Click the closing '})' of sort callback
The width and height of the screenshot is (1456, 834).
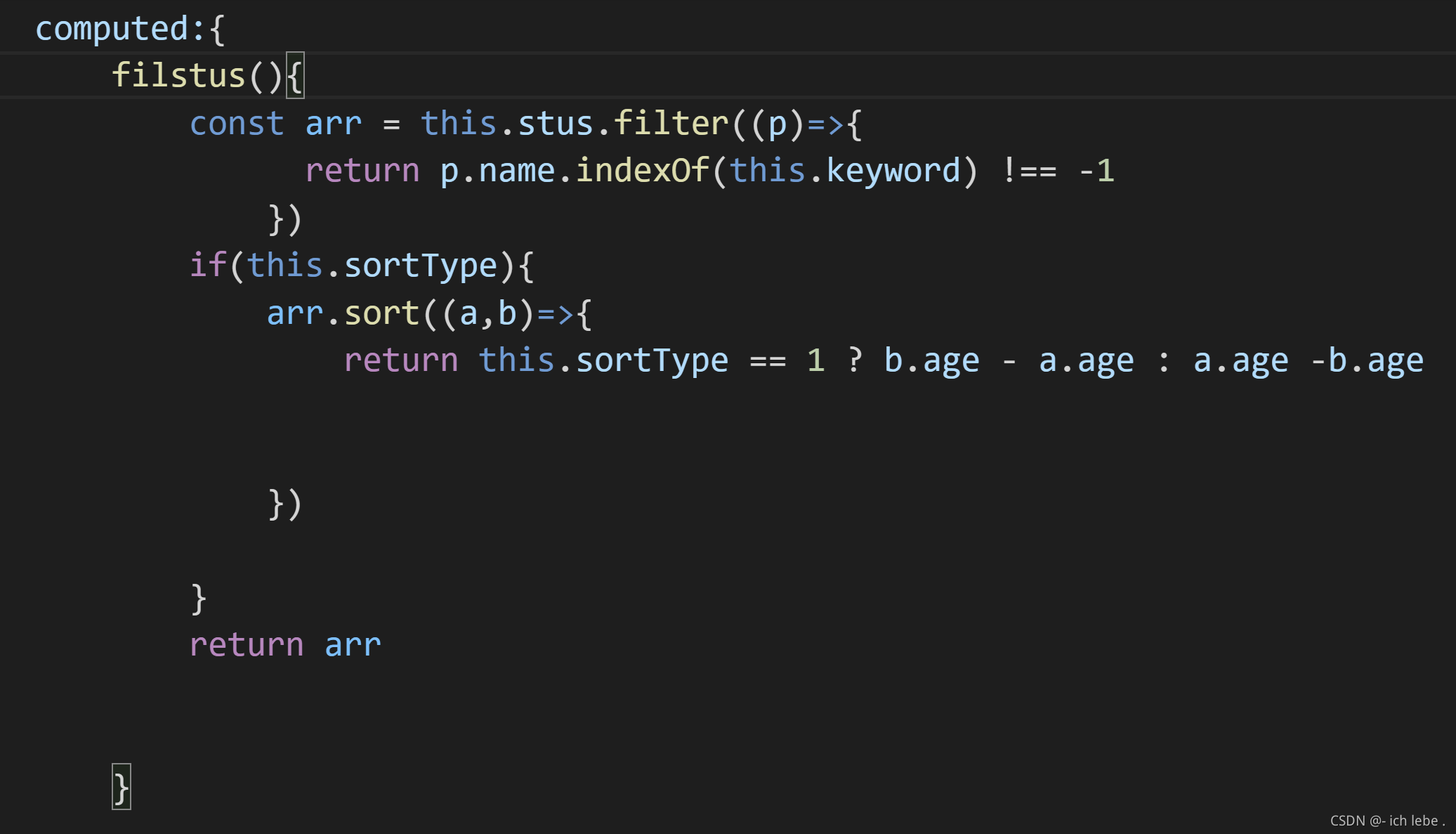[285, 504]
